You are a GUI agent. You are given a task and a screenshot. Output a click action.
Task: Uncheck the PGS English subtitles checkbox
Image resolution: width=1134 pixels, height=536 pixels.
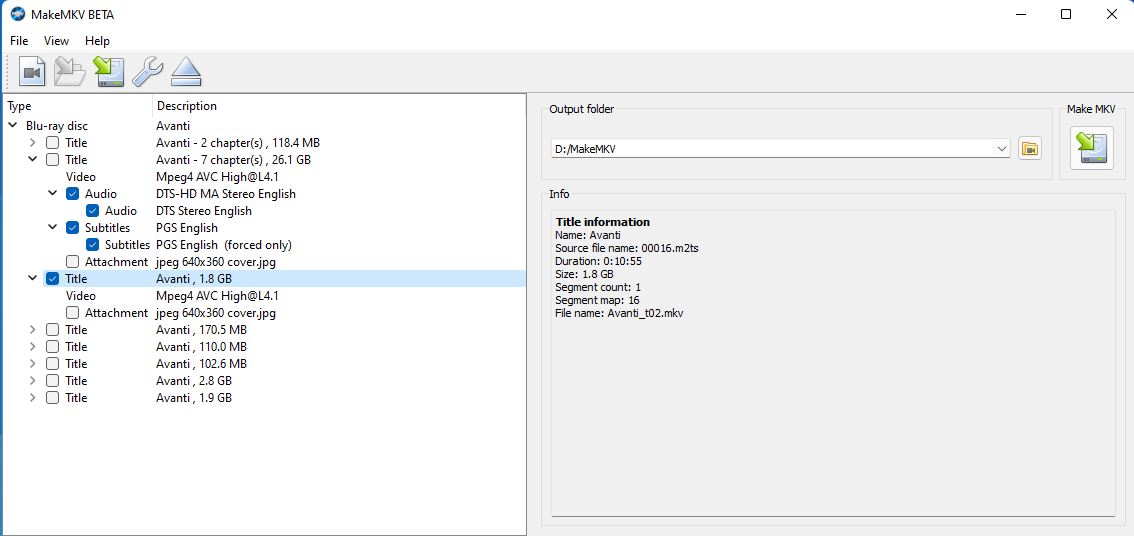click(x=72, y=228)
